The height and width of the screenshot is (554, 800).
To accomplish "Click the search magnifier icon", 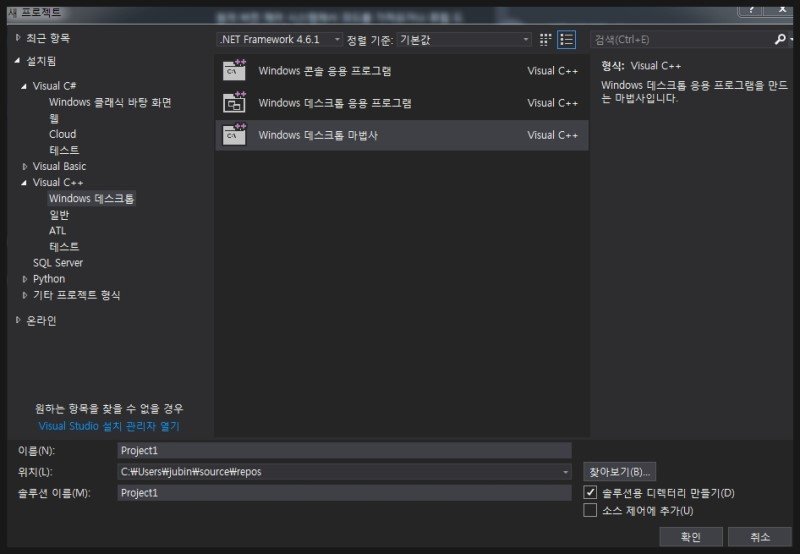I will 780,39.
